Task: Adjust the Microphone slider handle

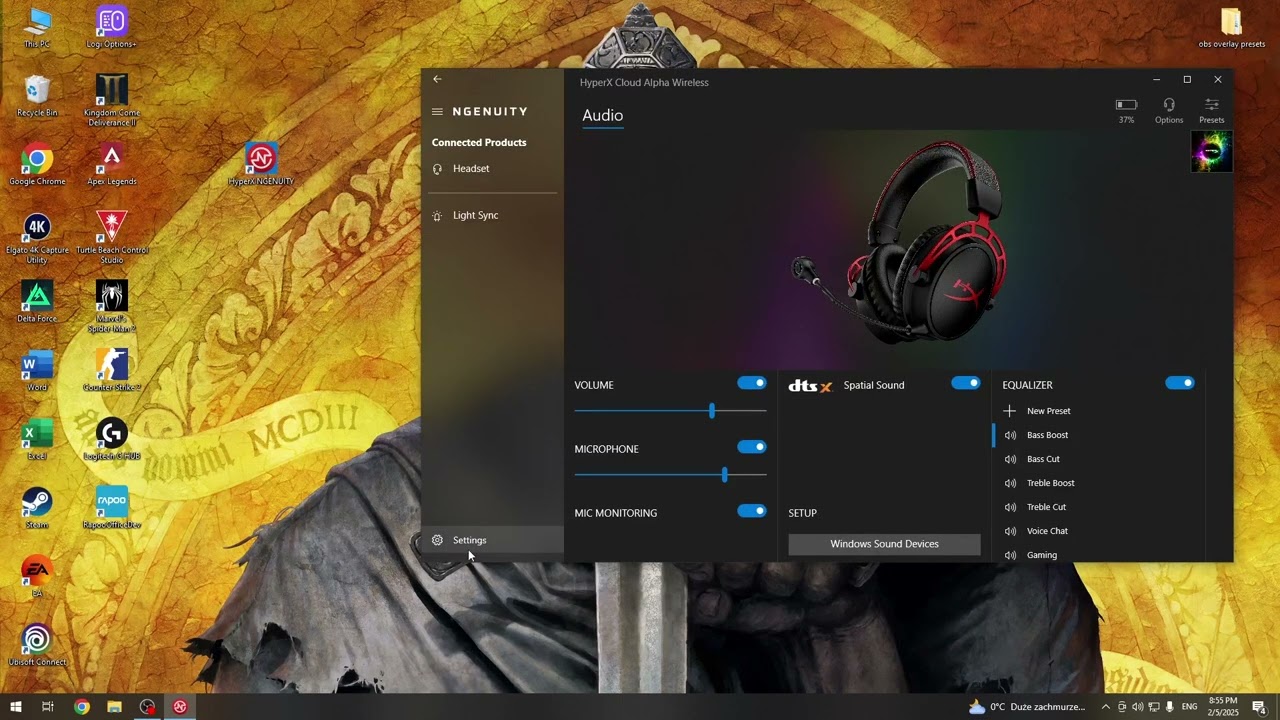Action: [724, 475]
